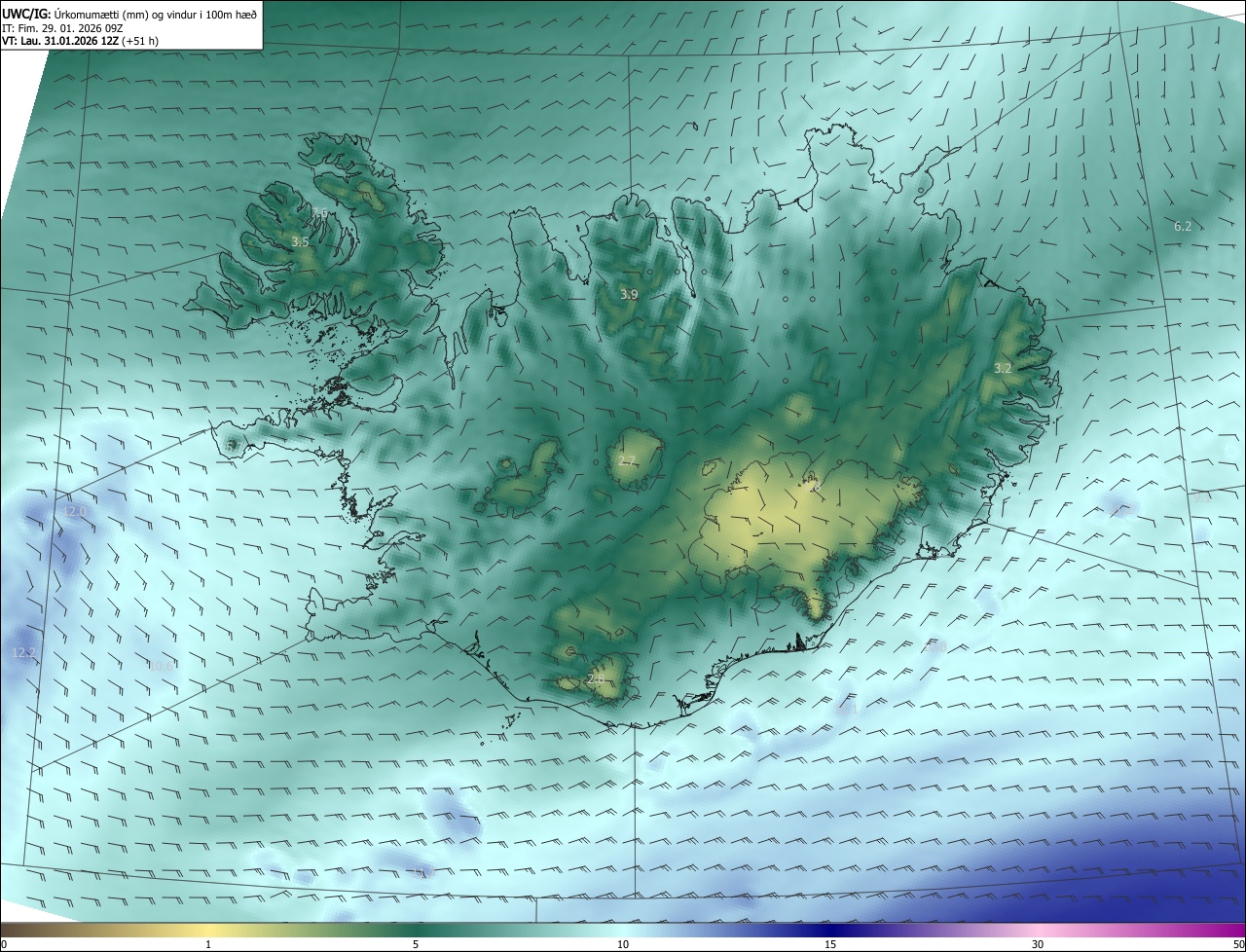Click the 10 tick on the color scale
The image size is (1246, 952).
click(x=623, y=944)
